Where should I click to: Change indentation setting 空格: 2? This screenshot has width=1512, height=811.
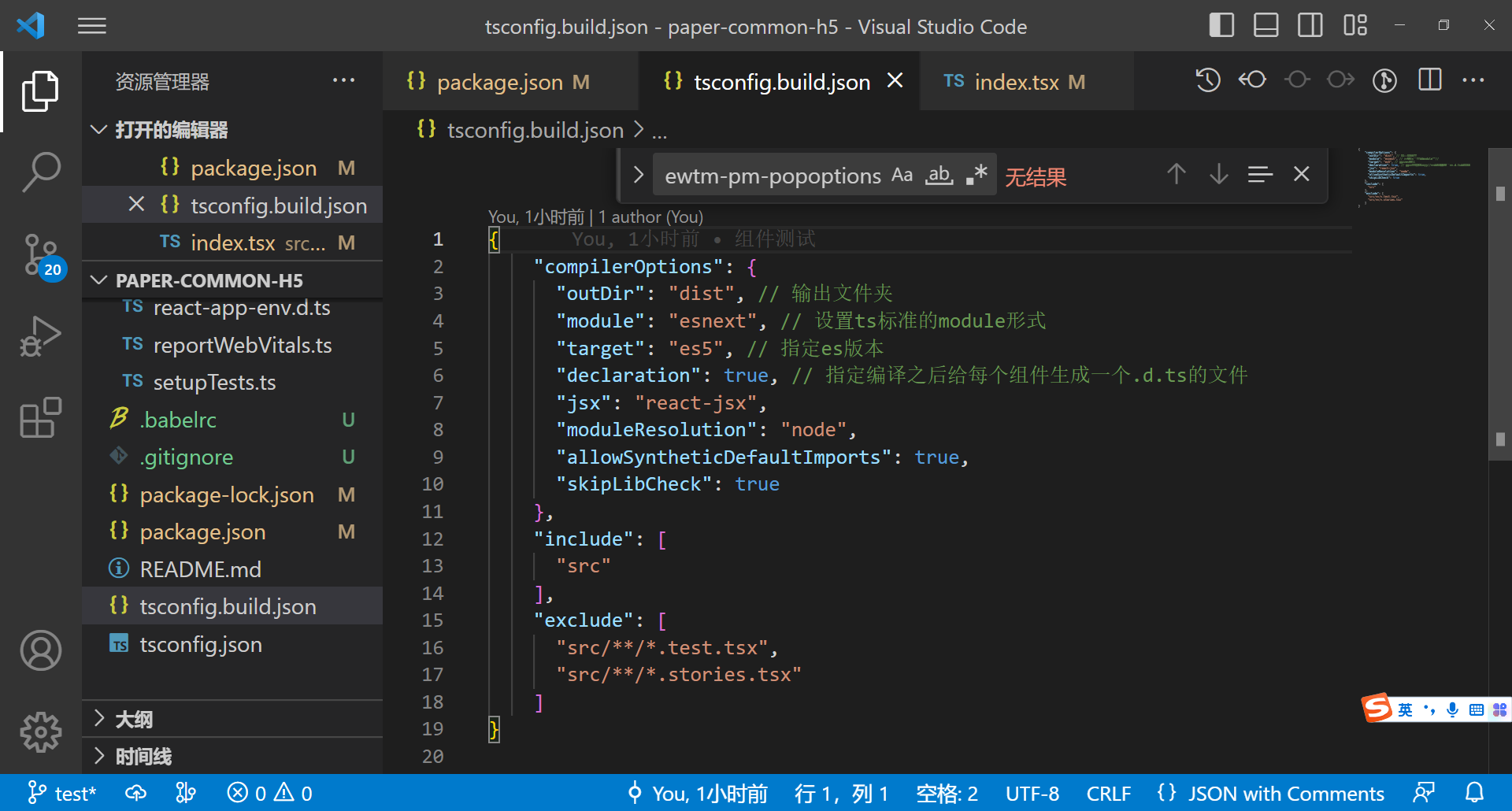[x=947, y=793]
